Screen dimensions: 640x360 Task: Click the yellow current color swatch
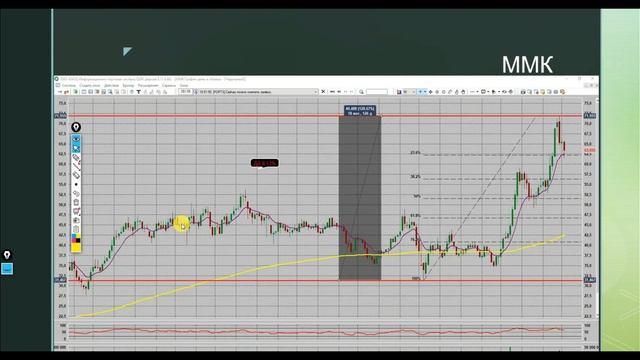tap(76, 247)
